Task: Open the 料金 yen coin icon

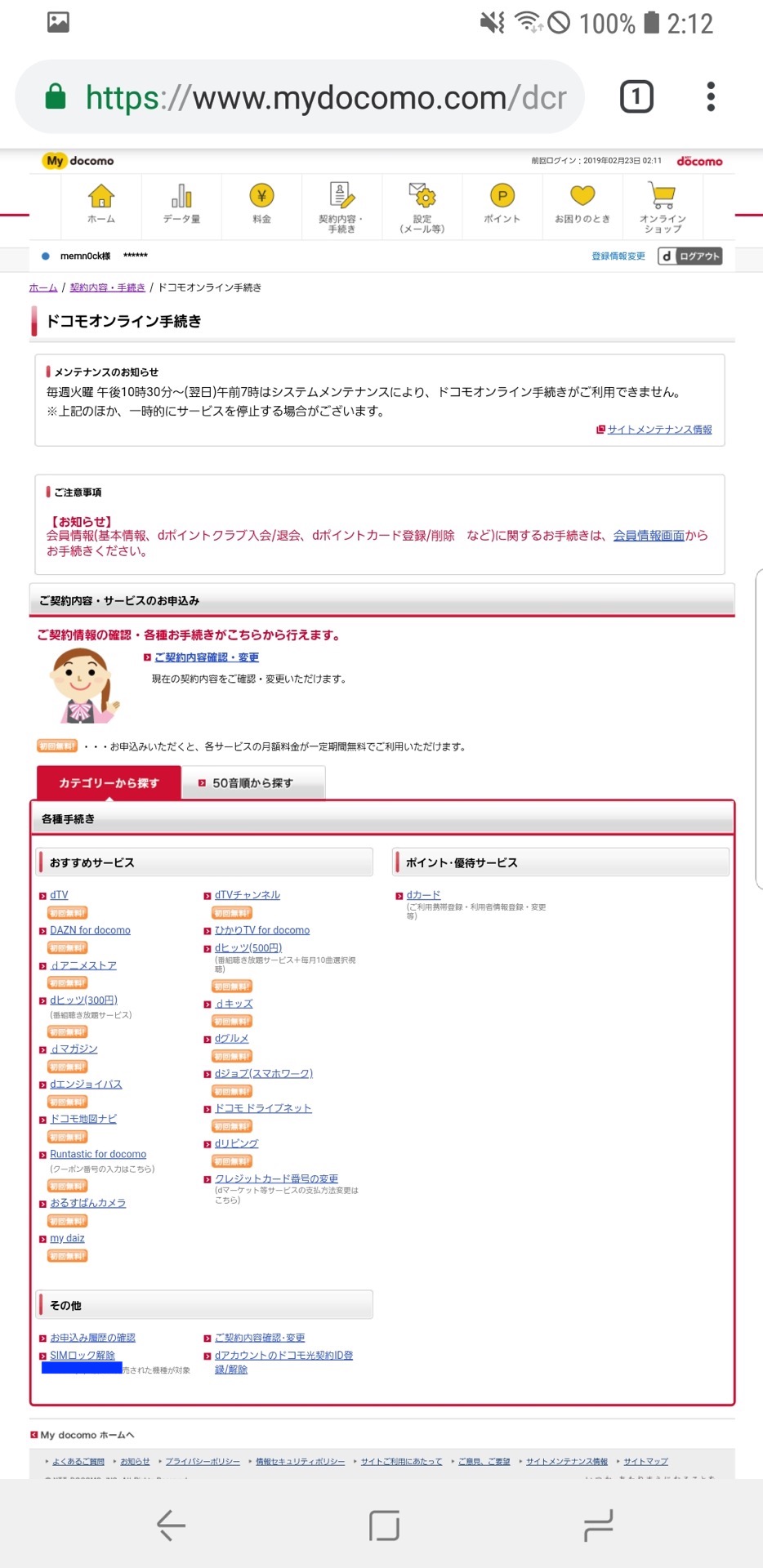Action: 261,196
